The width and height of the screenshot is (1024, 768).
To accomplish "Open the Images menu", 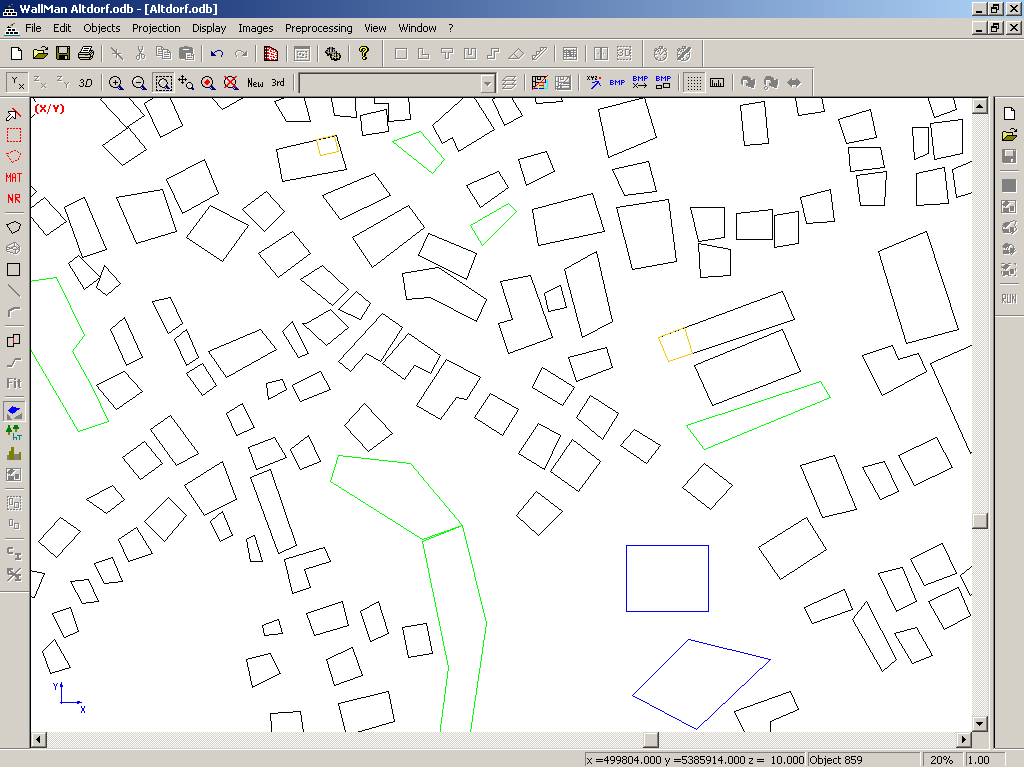I will [256, 28].
